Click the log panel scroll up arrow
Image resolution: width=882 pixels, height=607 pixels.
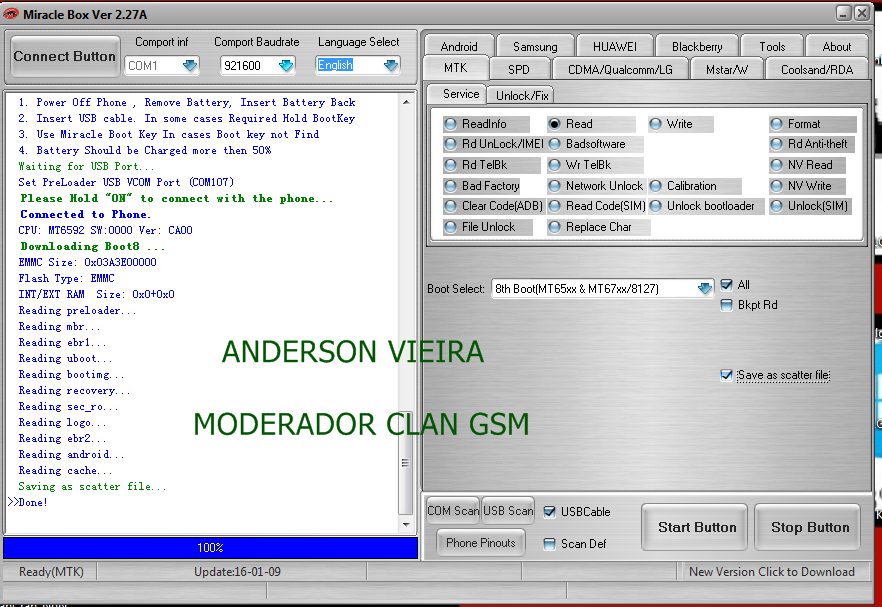pyautogui.click(x=406, y=102)
